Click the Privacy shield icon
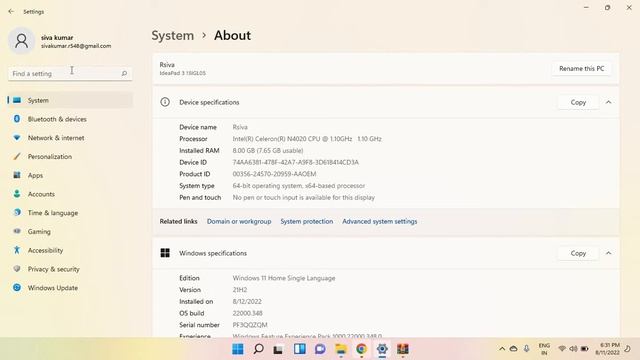Image resolution: width=640 pixels, height=360 pixels. (17, 269)
